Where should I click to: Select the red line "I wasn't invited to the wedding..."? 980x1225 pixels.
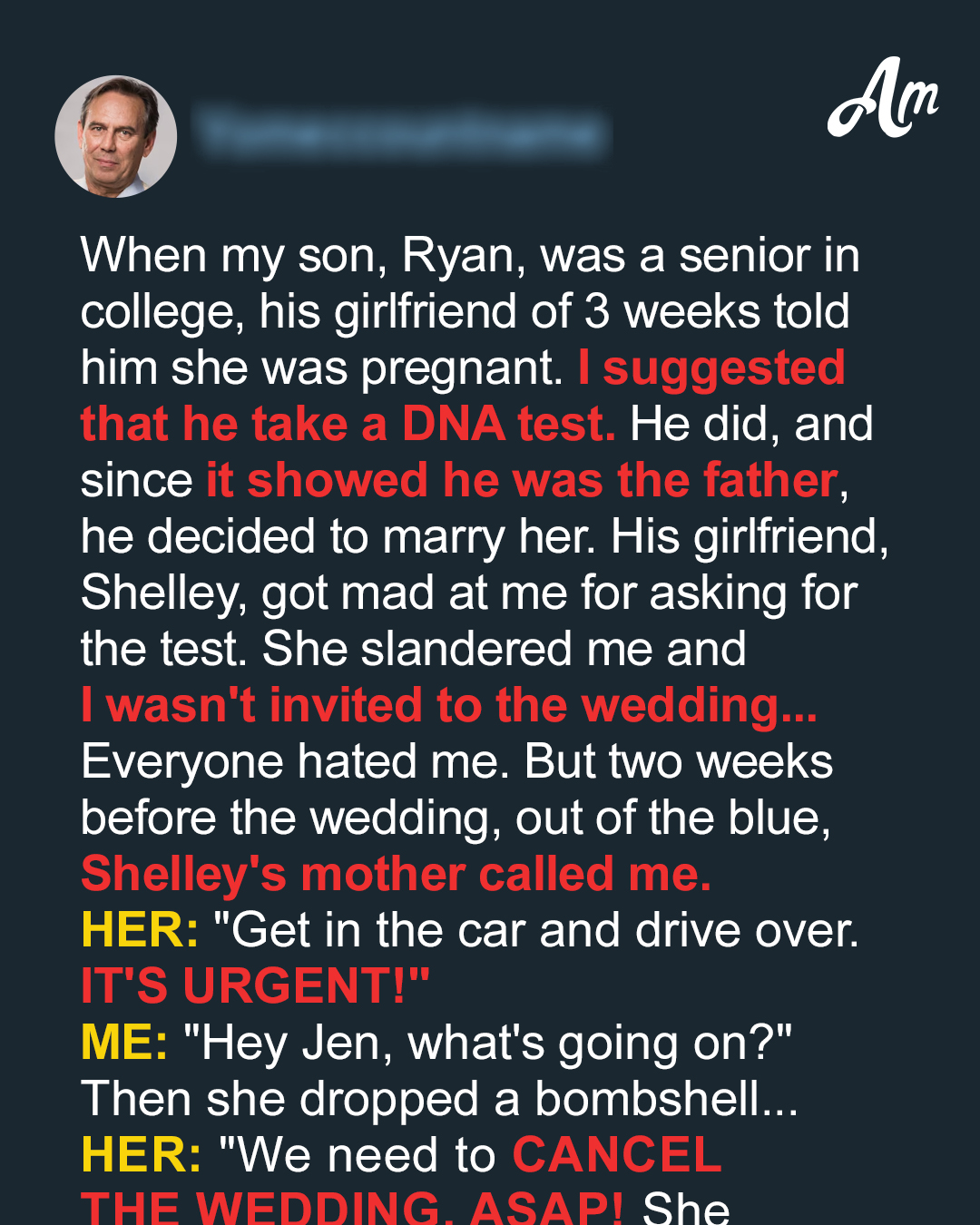[449, 705]
